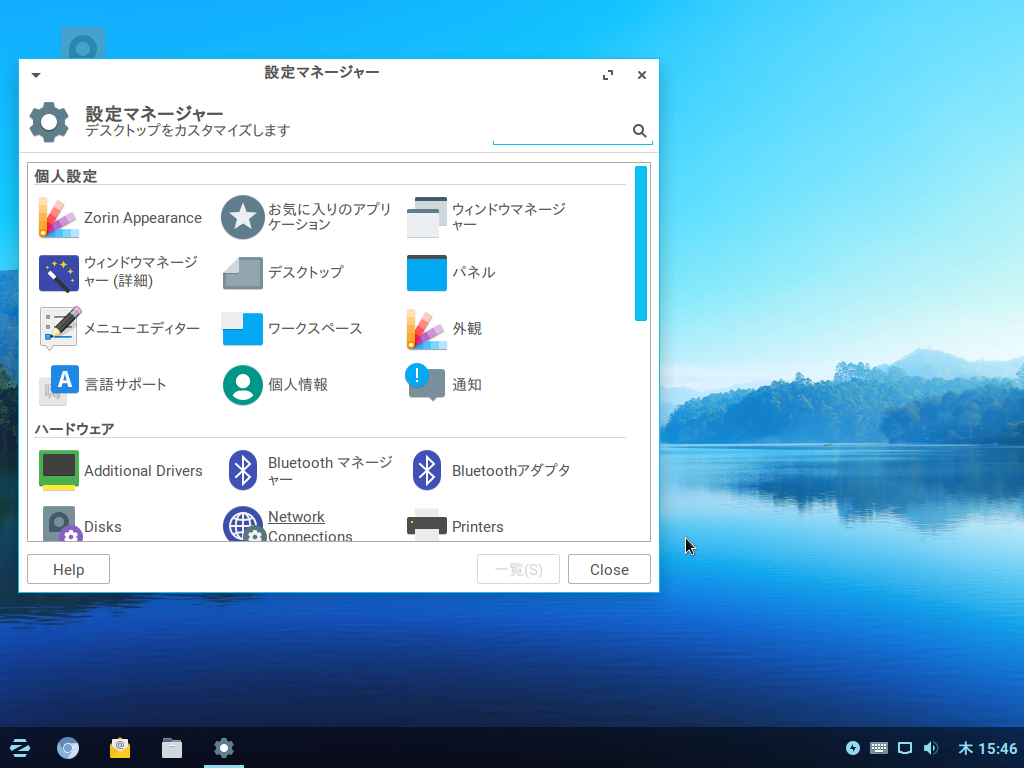The width and height of the screenshot is (1024, 768).
Task: Click the Help button
Action: [68, 569]
